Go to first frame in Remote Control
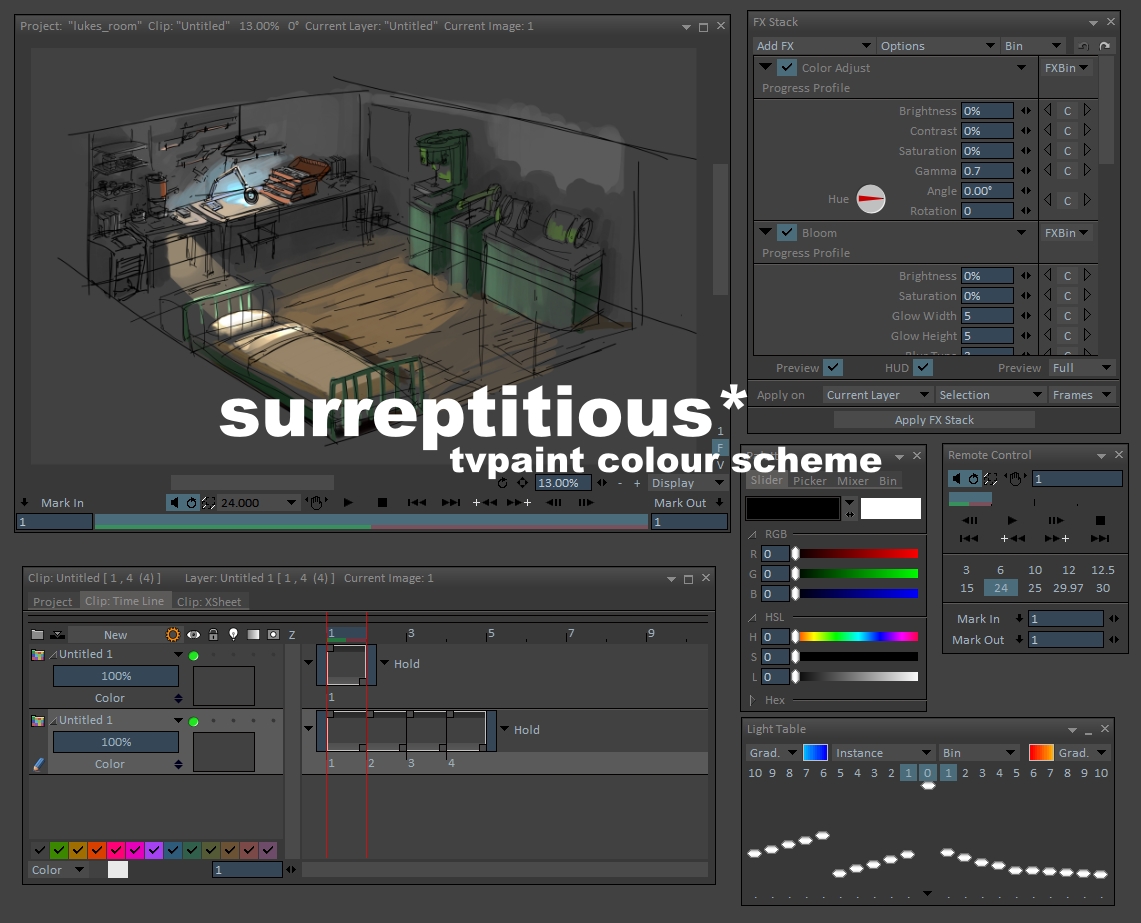The image size is (1141, 923). point(969,539)
